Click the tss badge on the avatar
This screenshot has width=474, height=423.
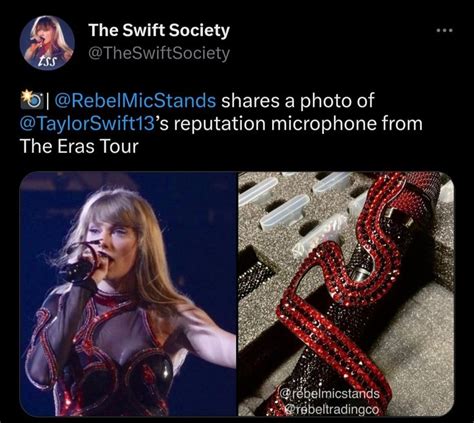50,61
